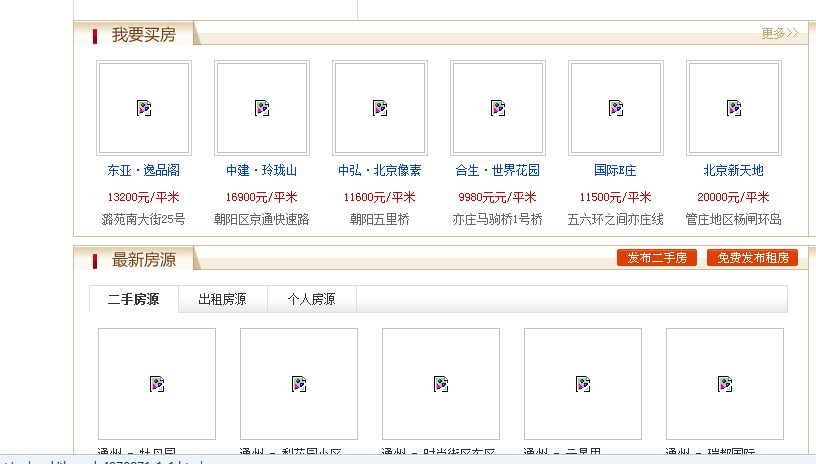Screen dimensions: 816x464
Task: Click address text 亦庄马驹桥1号桥
Action: (x=498, y=219)
